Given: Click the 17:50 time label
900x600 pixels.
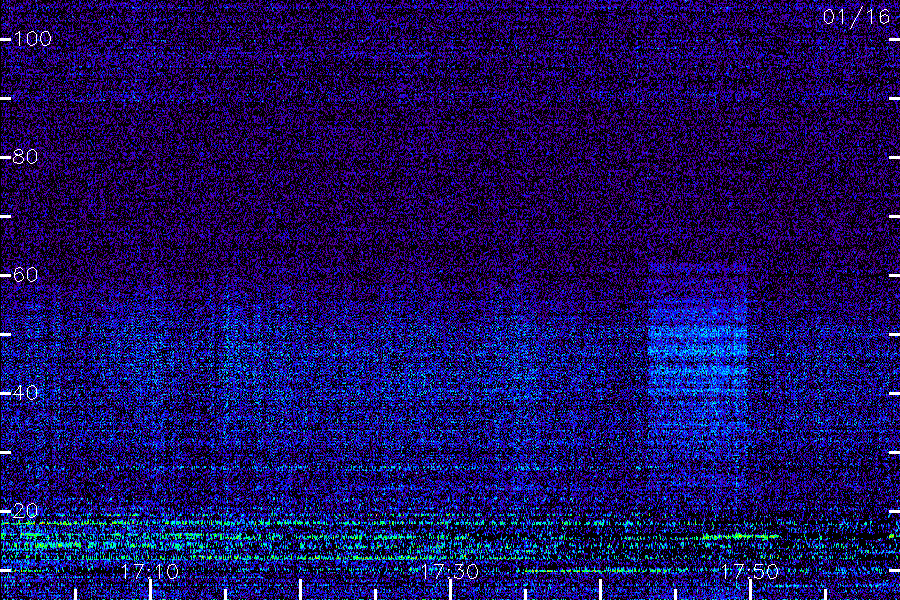Looking at the screenshot, I should pos(750,572).
